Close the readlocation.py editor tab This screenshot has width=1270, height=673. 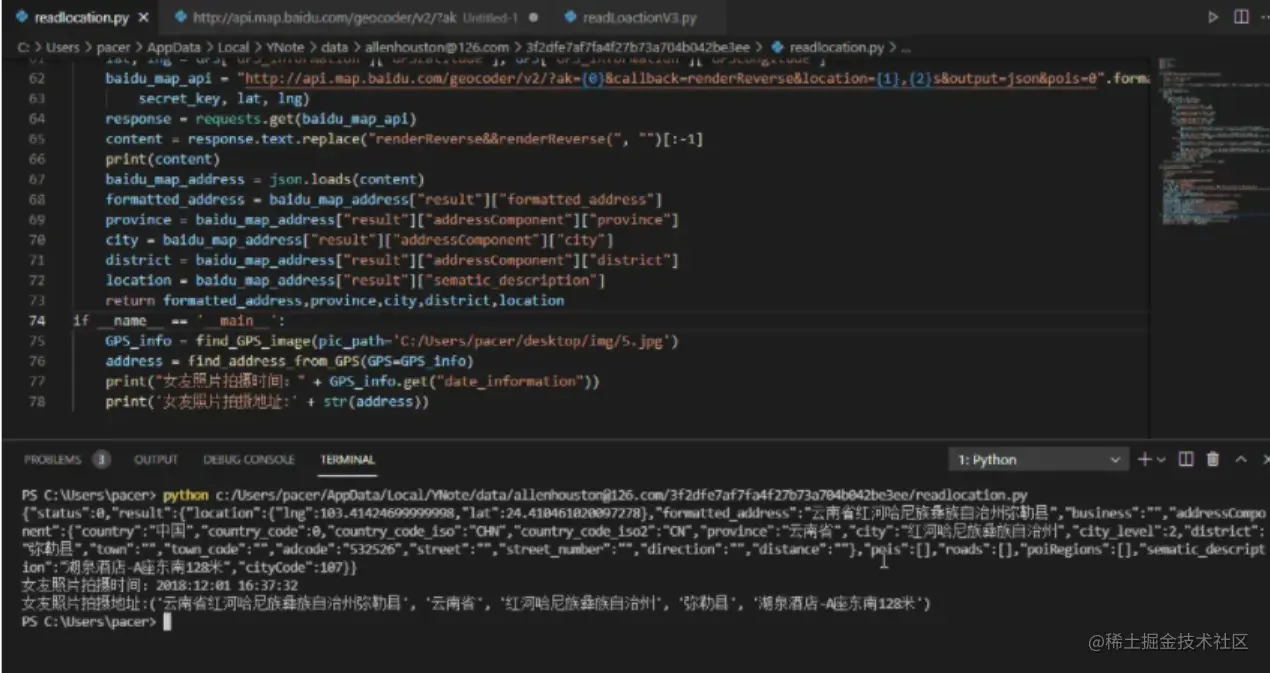(144, 18)
